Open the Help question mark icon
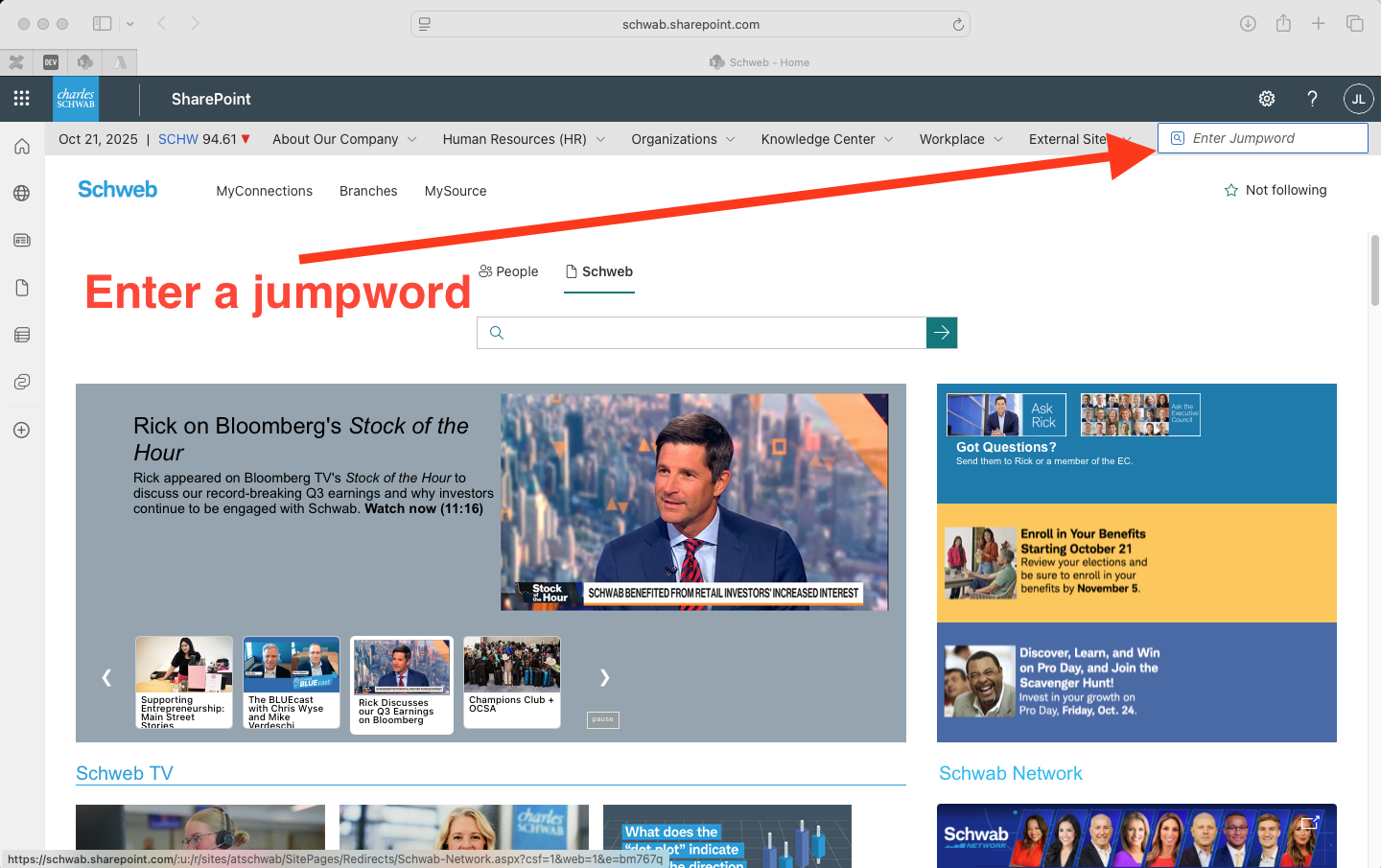This screenshot has height=868, width=1381. coord(1312,99)
